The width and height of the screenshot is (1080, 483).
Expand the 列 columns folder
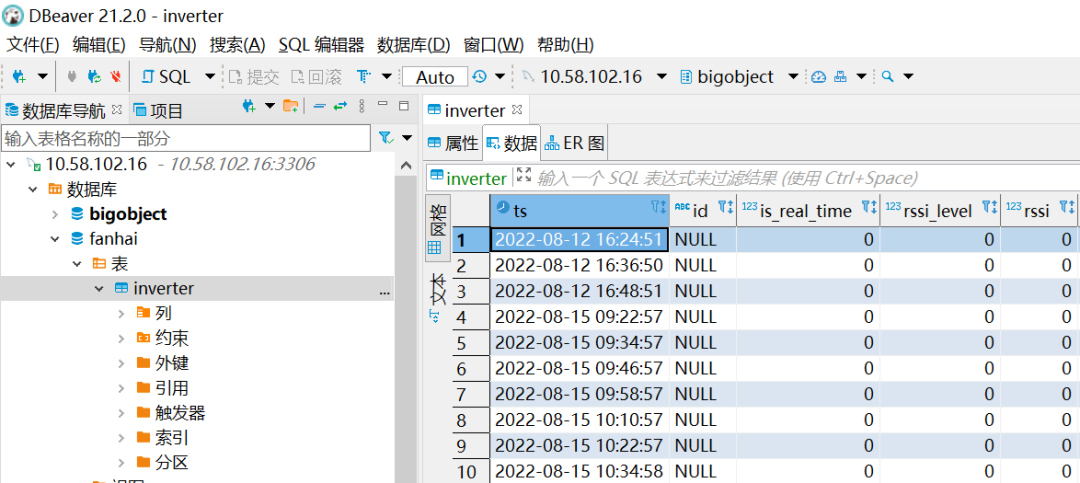point(121,314)
